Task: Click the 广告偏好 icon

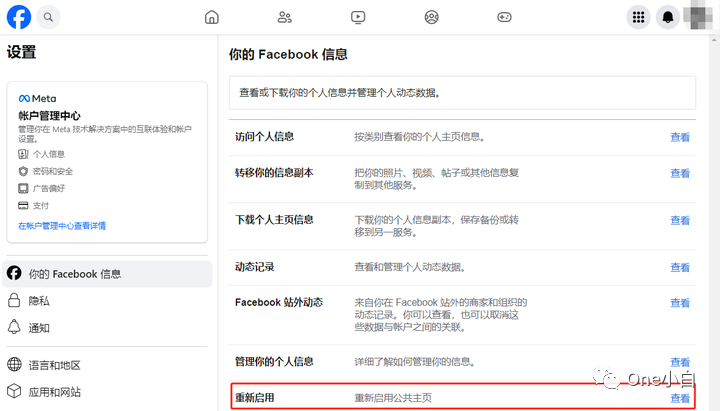Action: 23,188
